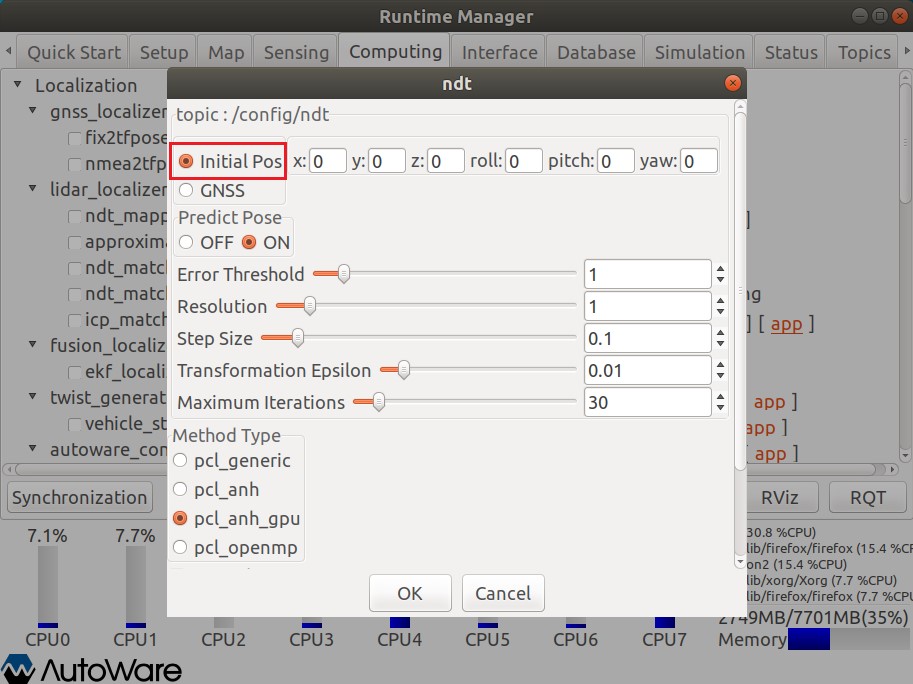Check the fix2tfpose checkbox
This screenshot has width=913, height=684.
click(73, 137)
